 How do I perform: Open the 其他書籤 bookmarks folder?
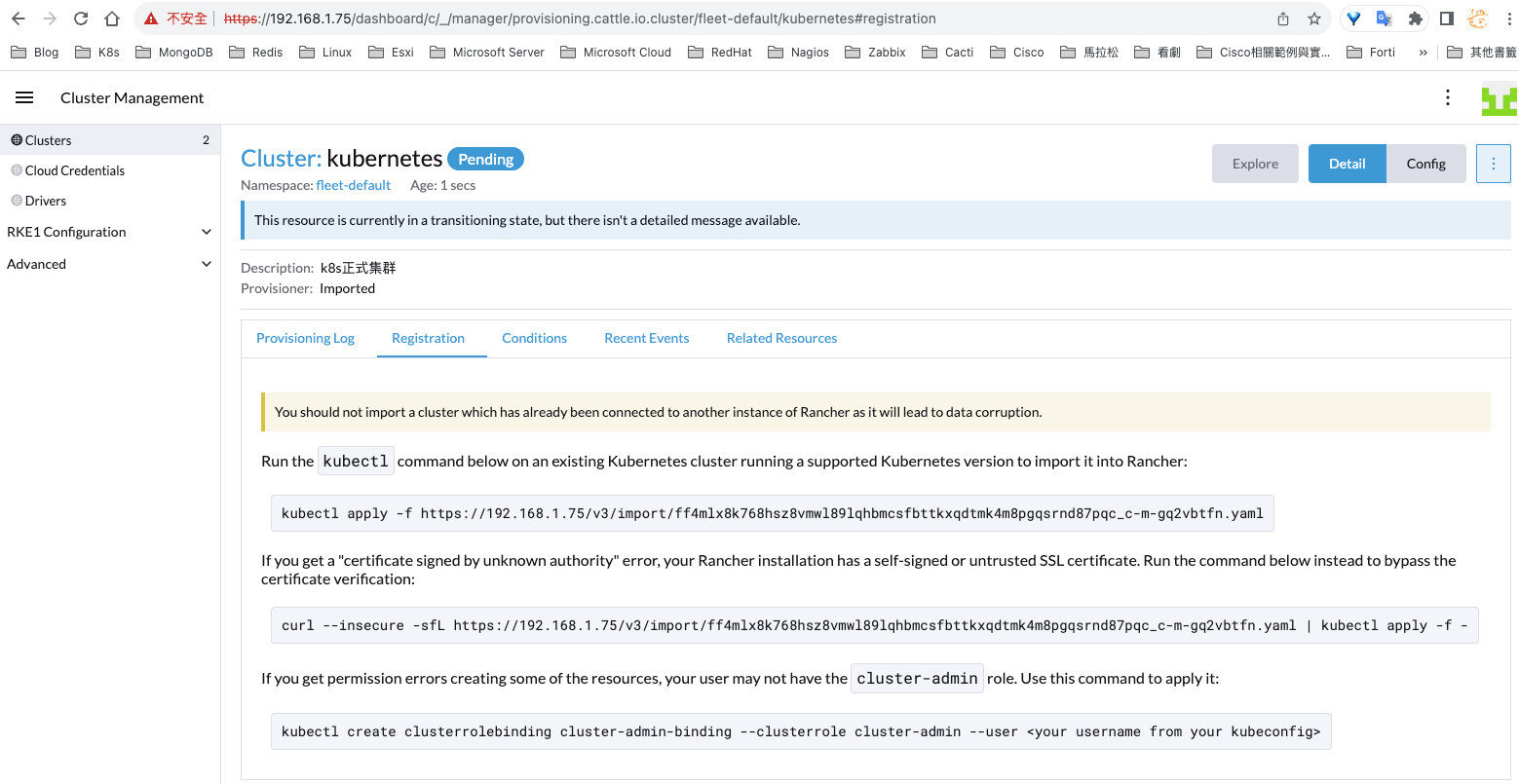click(x=1482, y=53)
